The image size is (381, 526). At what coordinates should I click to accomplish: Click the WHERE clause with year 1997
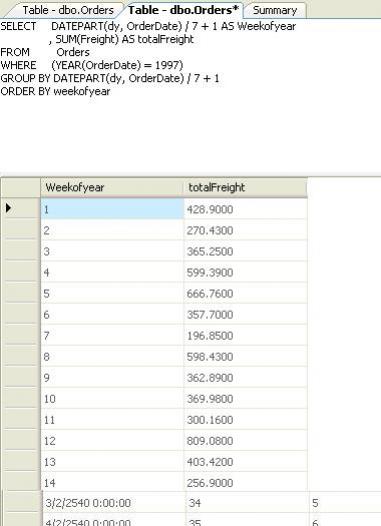pos(92,65)
